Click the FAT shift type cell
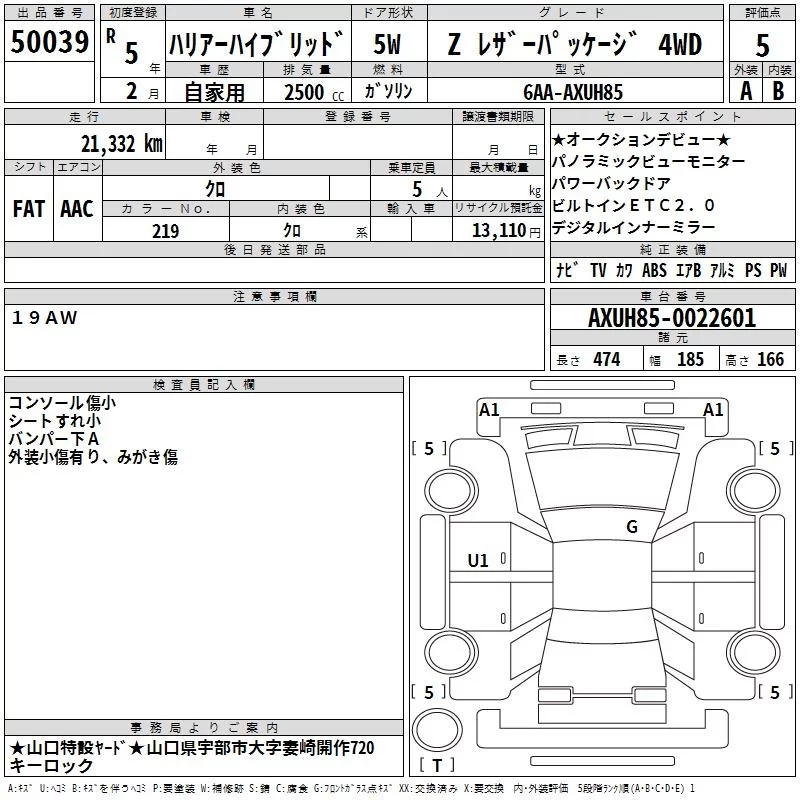This screenshot has height=800, width=800. [28, 208]
